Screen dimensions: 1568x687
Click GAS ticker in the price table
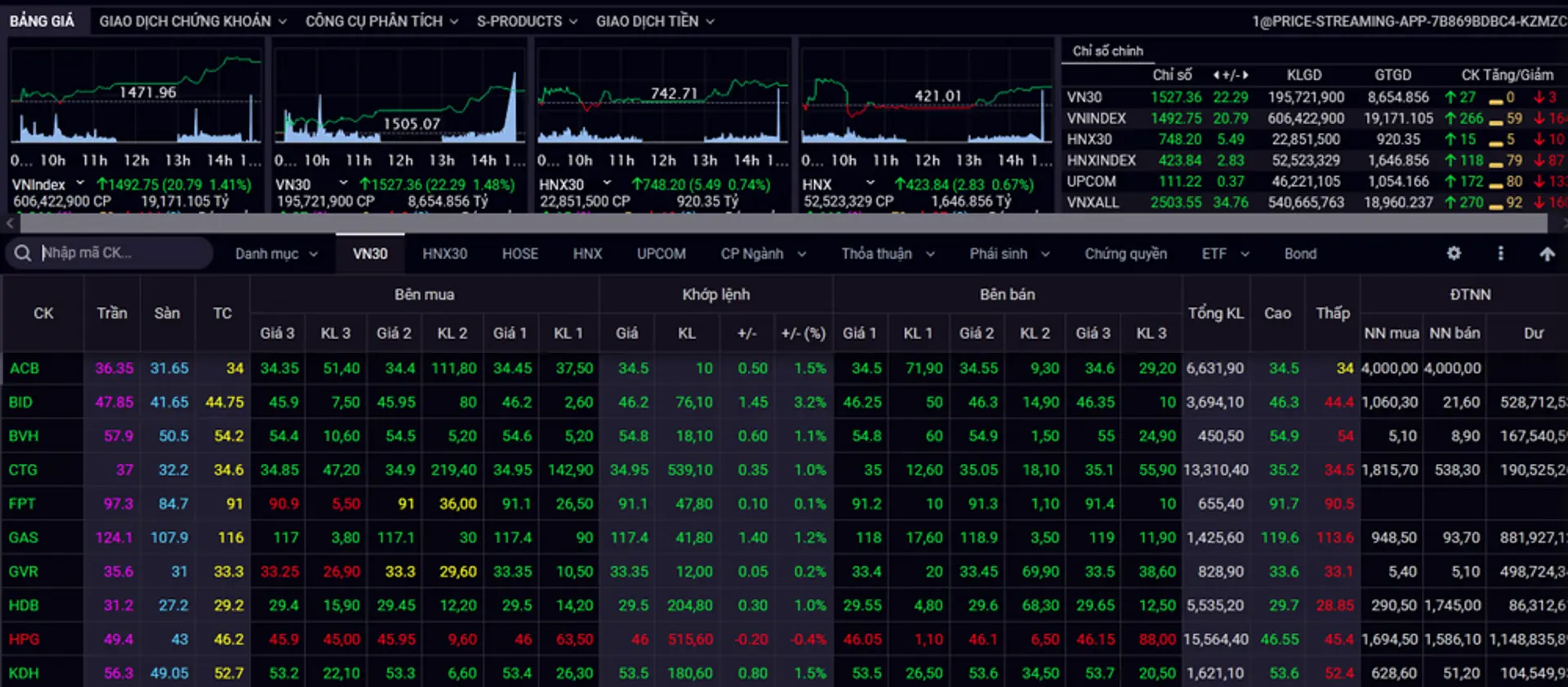(24, 538)
